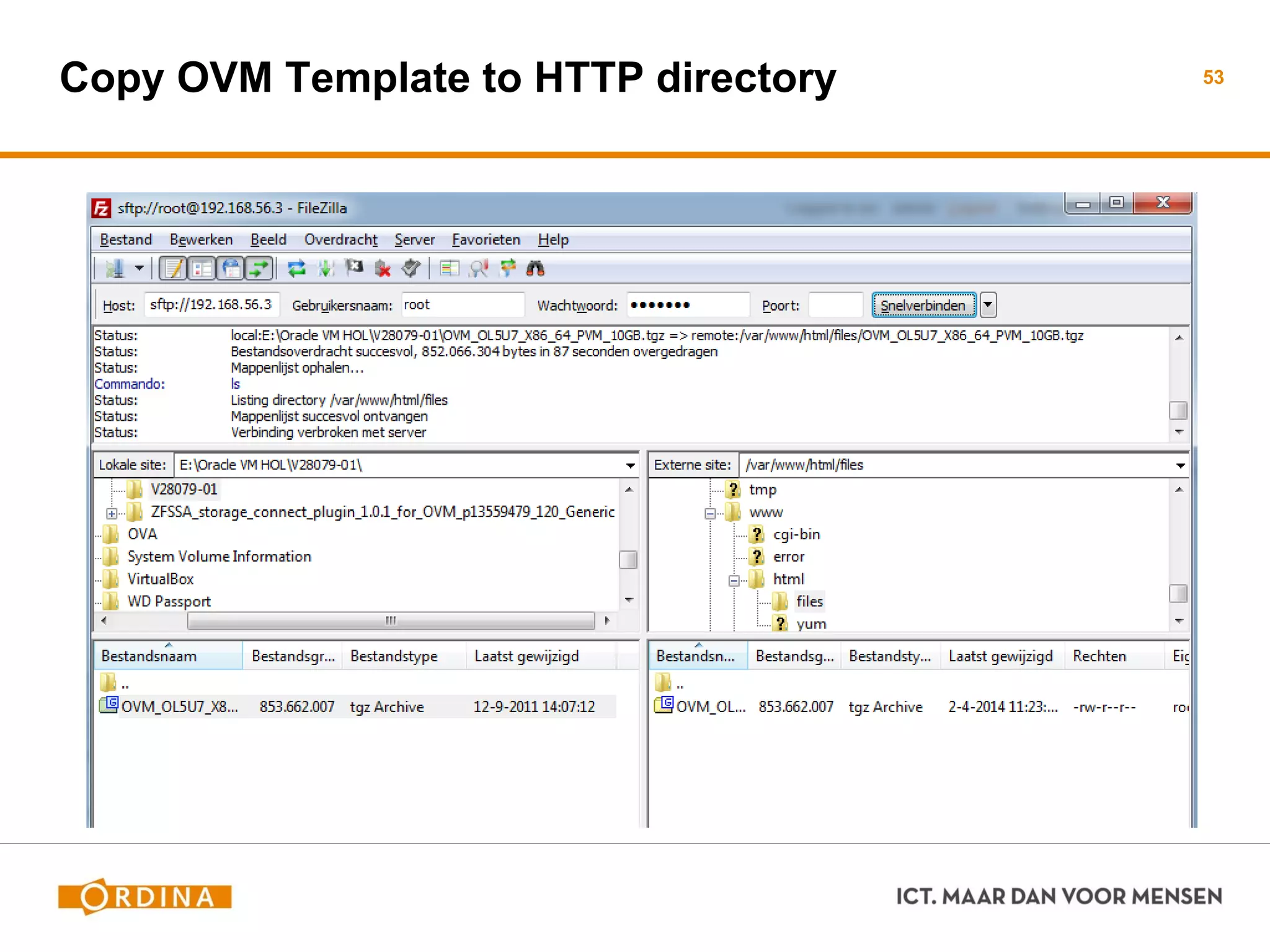Open the Bewerken menu
This screenshot has height=952, width=1270.
click(x=201, y=240)
